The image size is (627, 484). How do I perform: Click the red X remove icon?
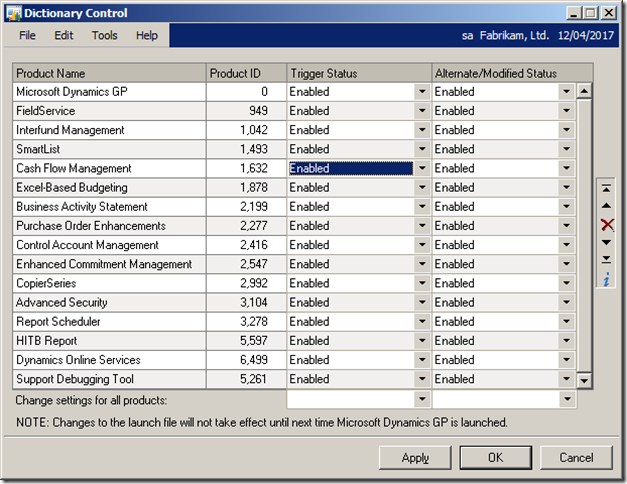607,225
